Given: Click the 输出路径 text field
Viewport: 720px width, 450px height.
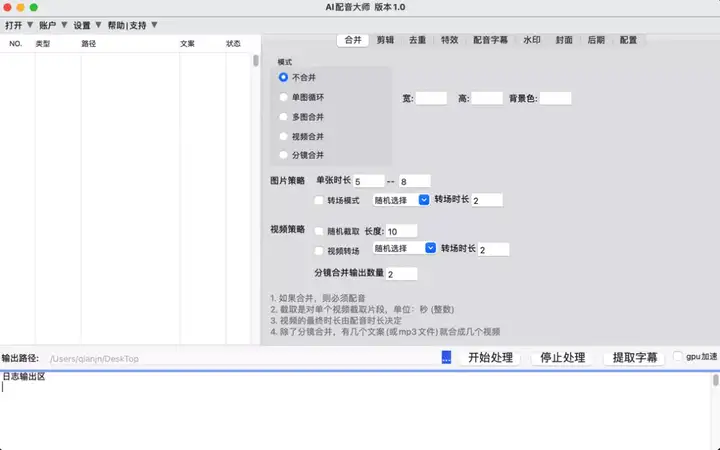Looking at the screenshot, I should (x=242, y=359).
